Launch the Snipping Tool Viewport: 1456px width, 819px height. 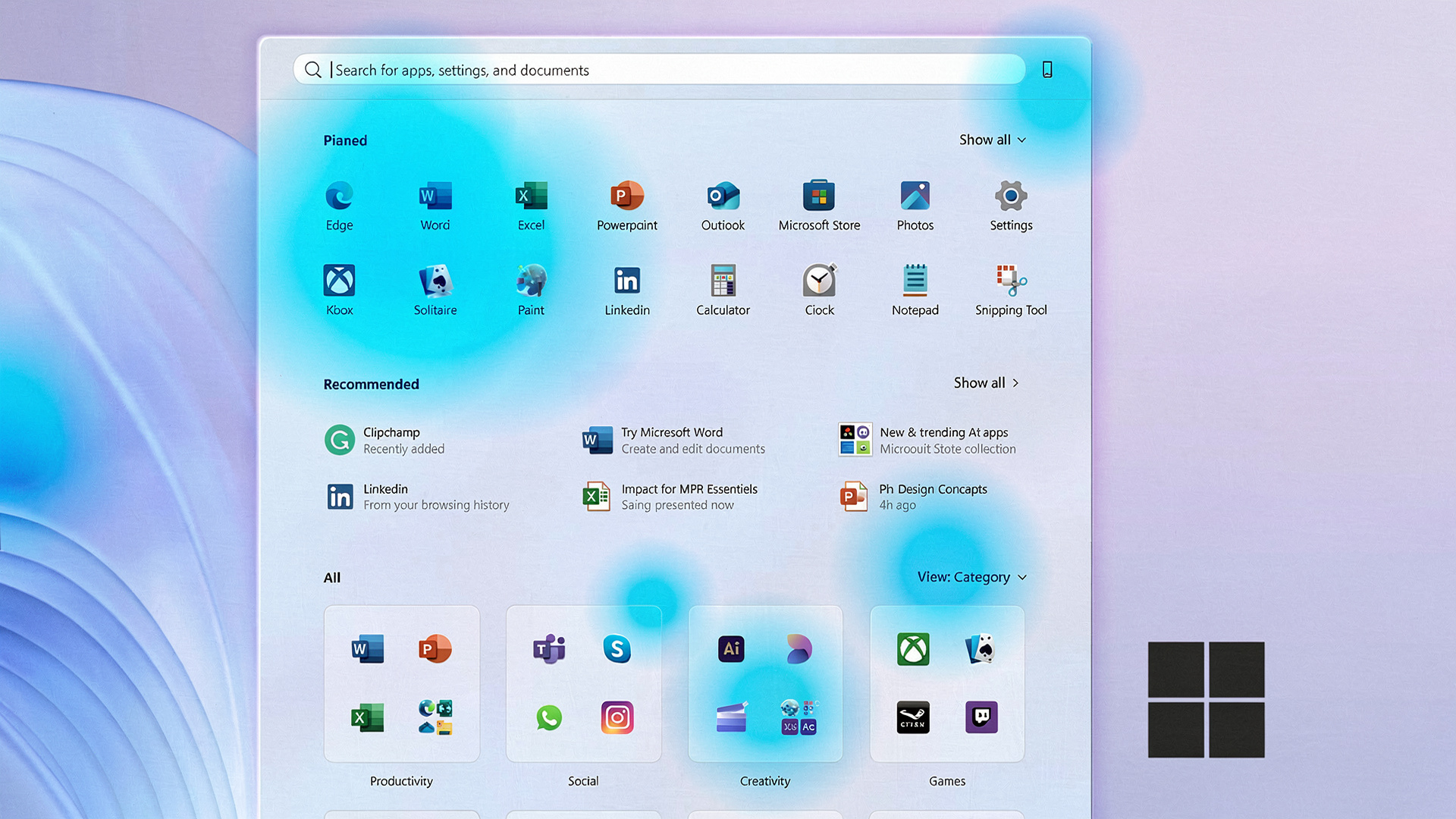click(x=1011, y=281)
